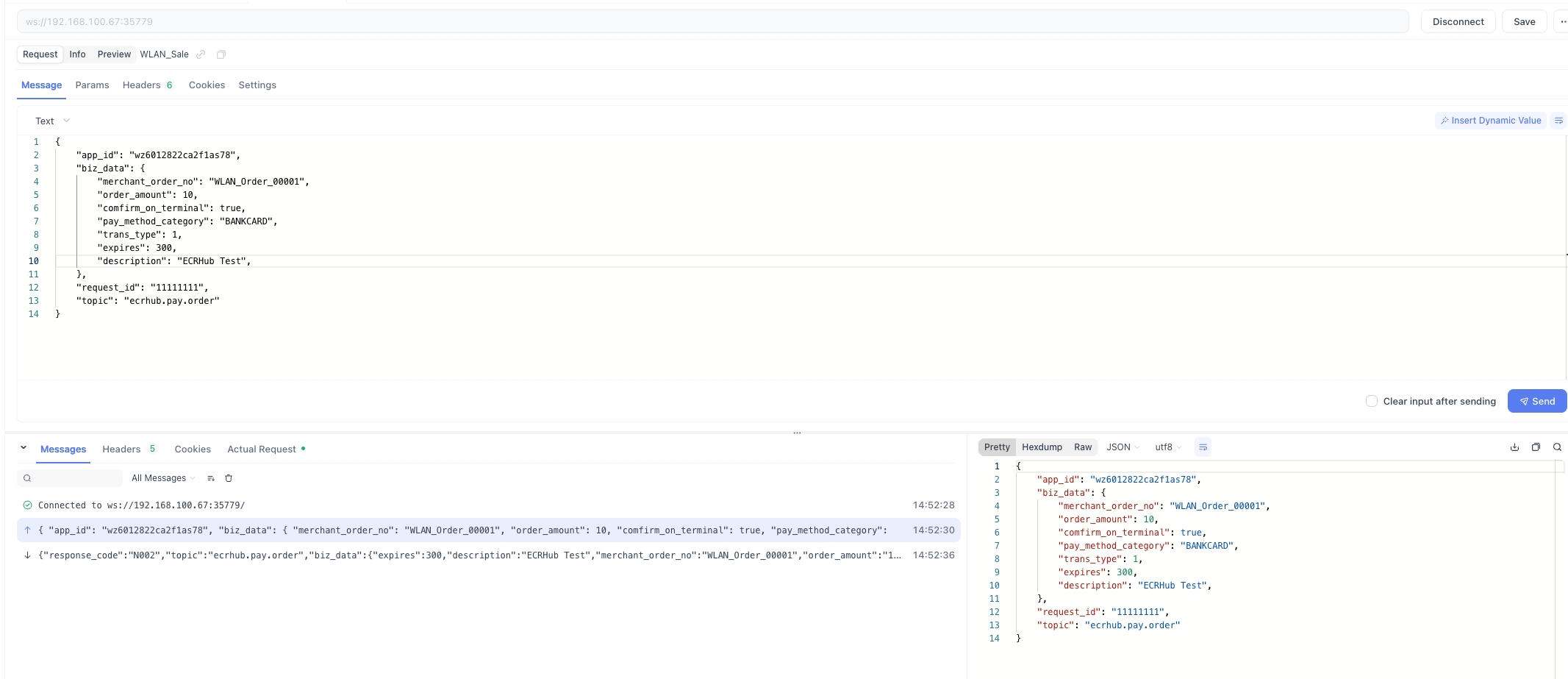The image size is (1568, 679).
Task: Open the Settings tab
Action: (x=257, y=85)
